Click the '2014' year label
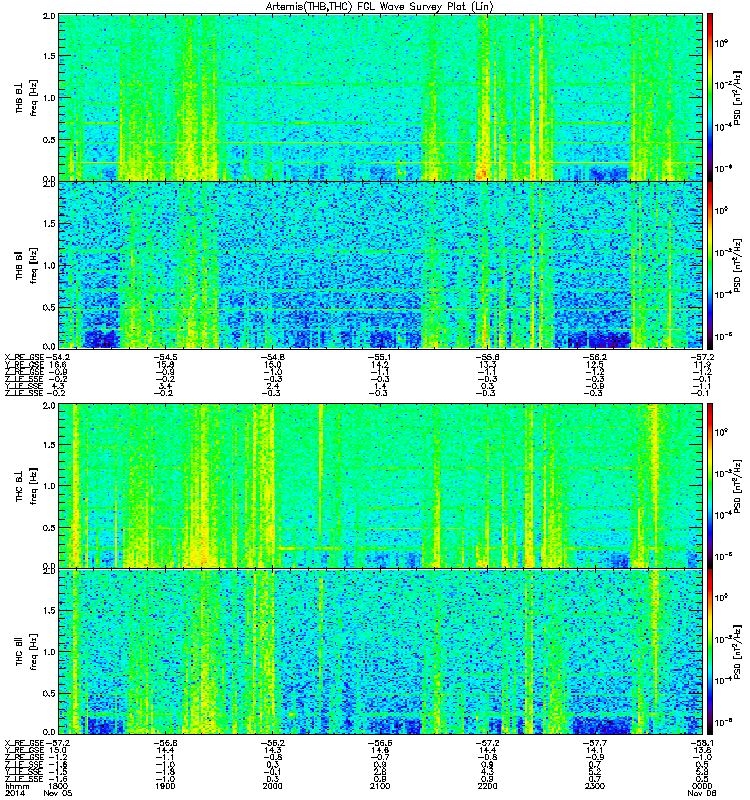 point(14,793)
